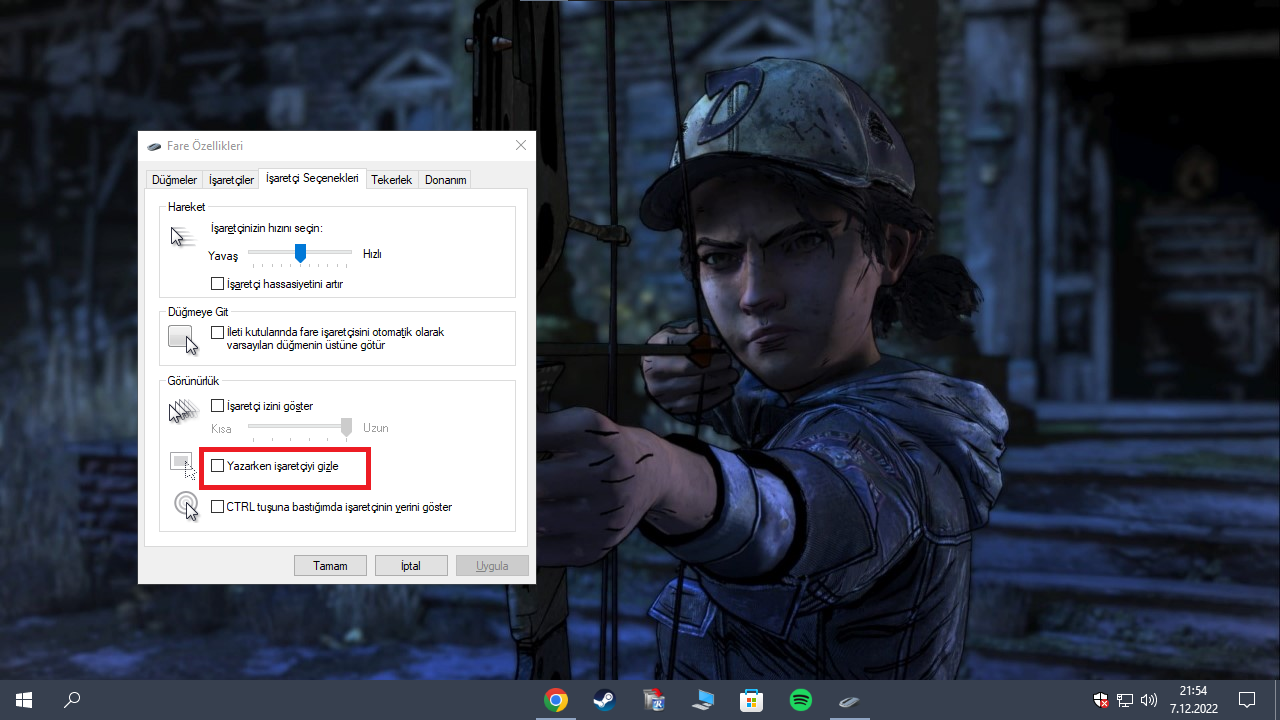Open the Windows Start menu
This screenshot has height=720, width=1280.
[24, 700]
